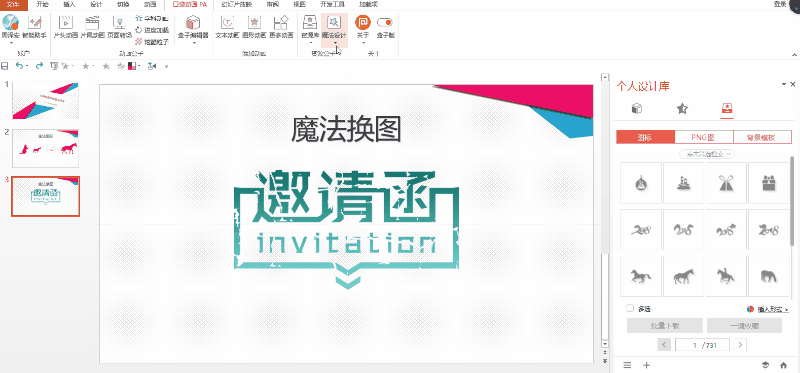The height and width of the screenshot is (373, 800).
Task: Click the particle effect item in ribbon
Action: click(x=152, y=42)
